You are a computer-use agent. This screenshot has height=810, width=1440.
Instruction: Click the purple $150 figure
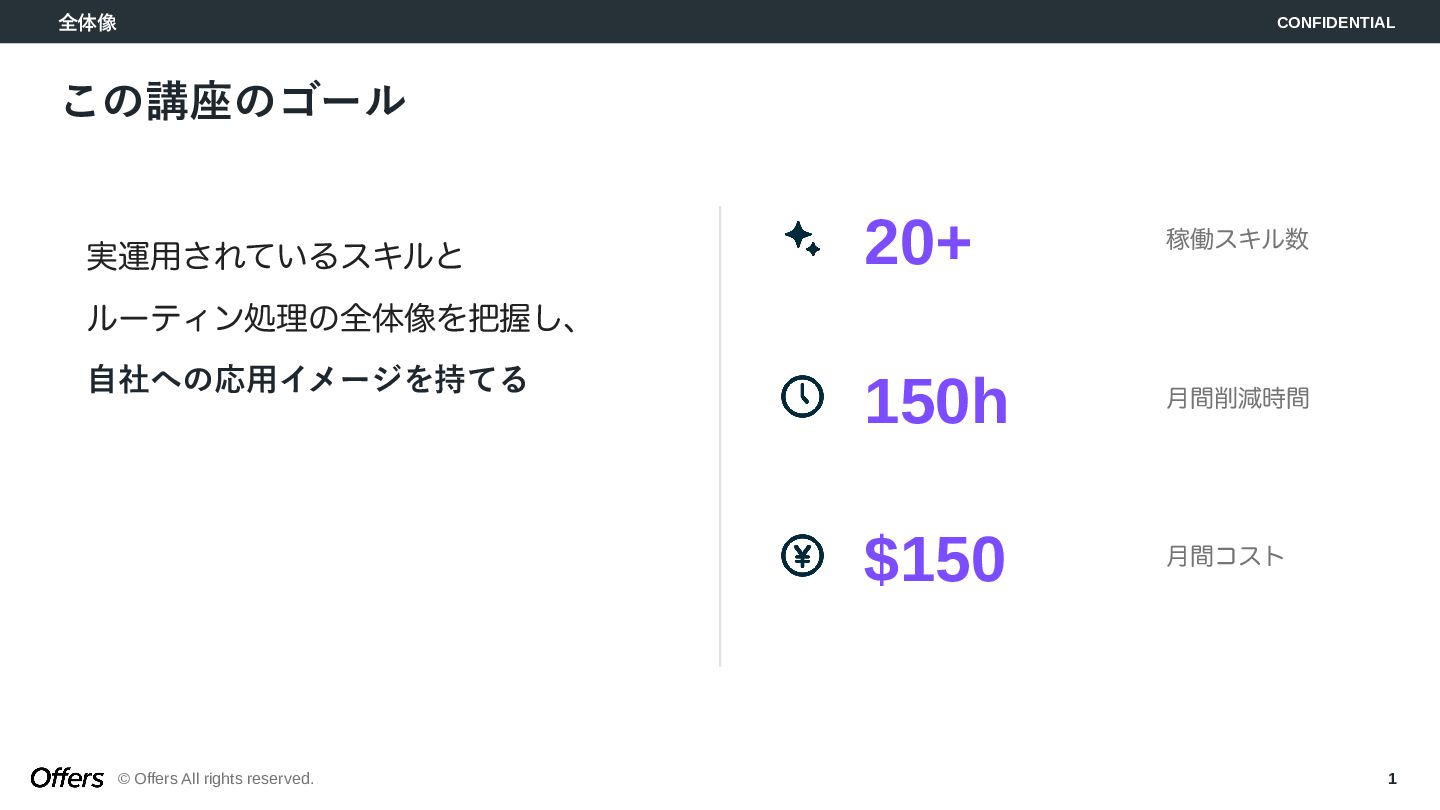(934, 559)
